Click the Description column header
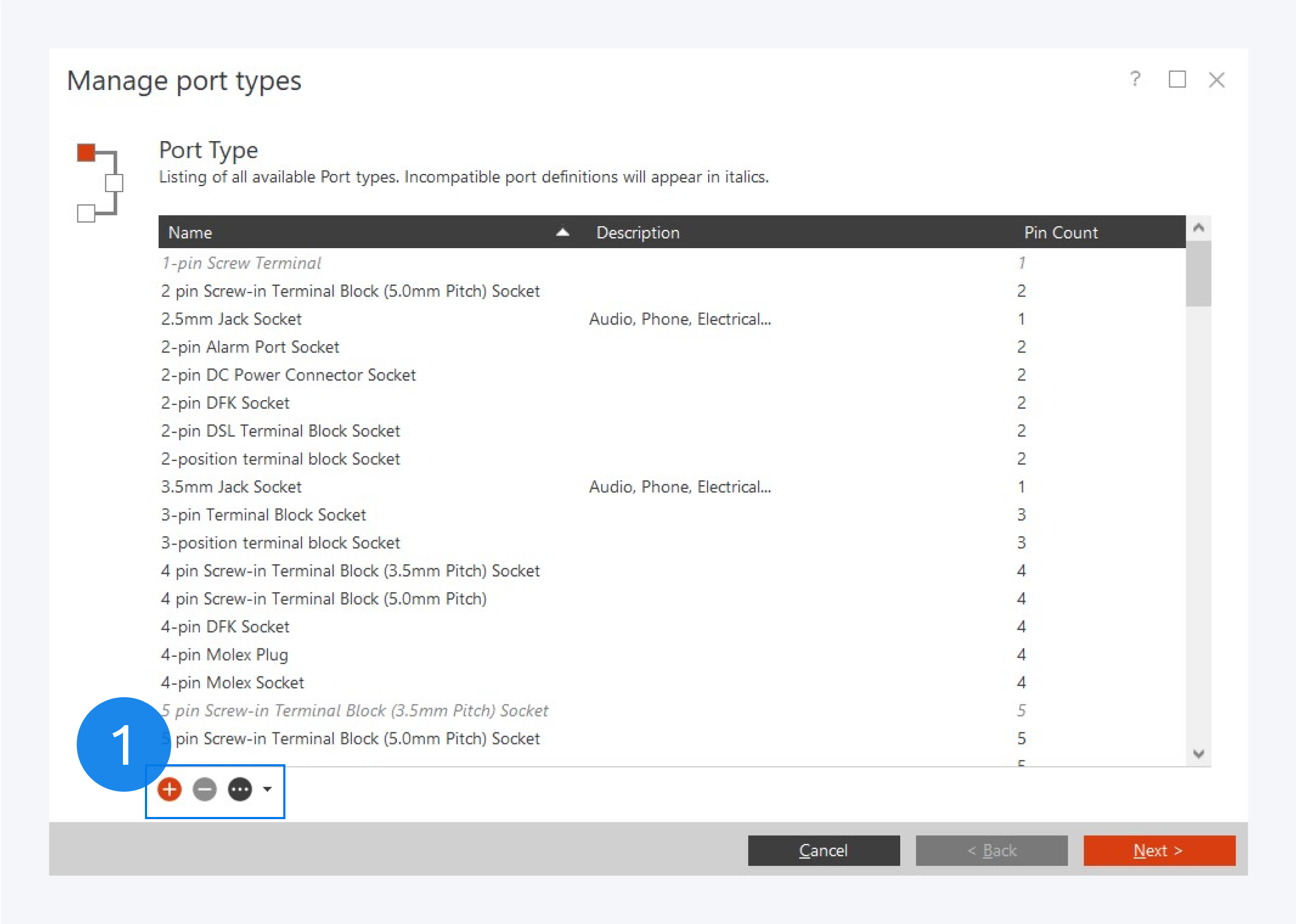This screenshot has height=924, width=1296. coord(638,232)
